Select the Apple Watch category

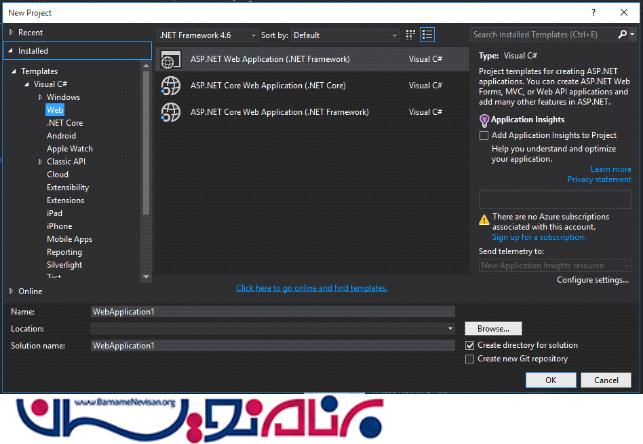pyautogui.click(x=70, y=149)
